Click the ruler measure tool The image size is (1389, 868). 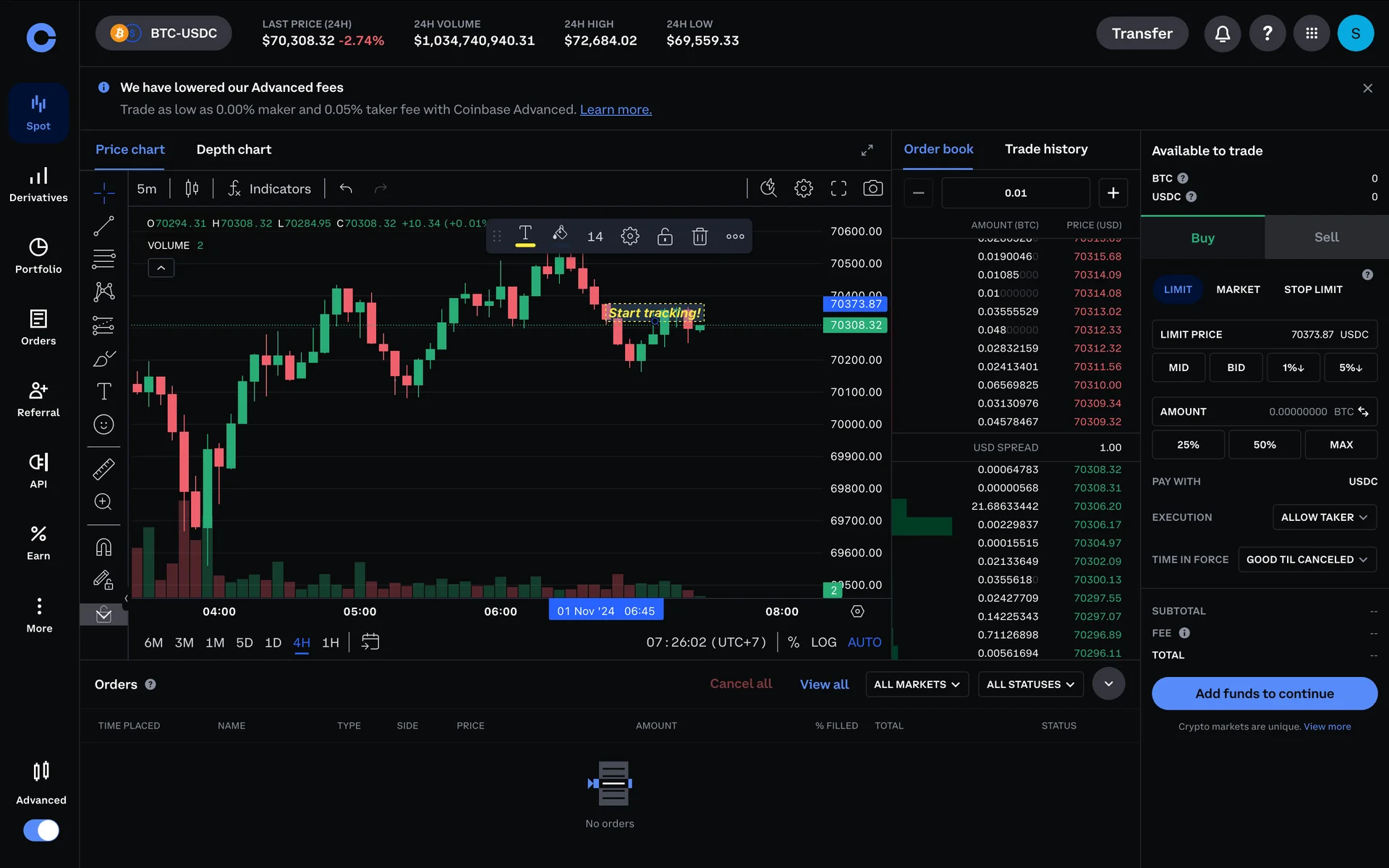103,469
